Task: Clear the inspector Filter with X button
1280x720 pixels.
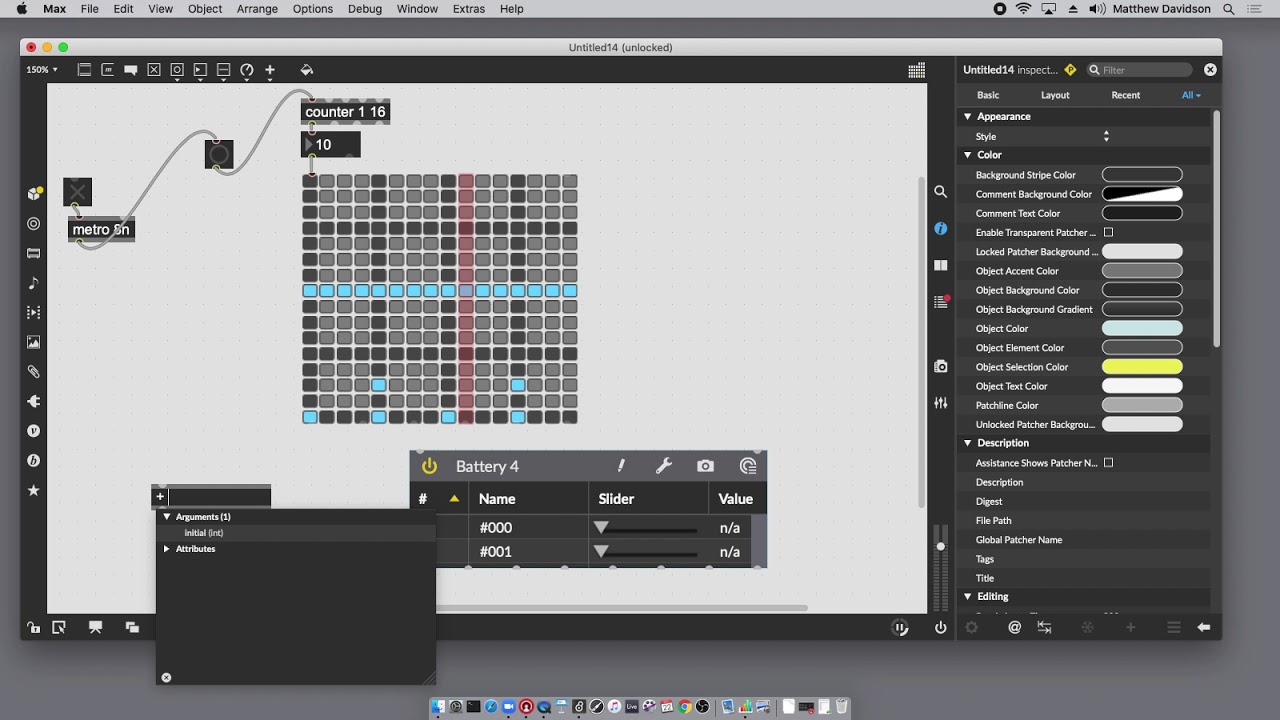Action: [1210, 70]
